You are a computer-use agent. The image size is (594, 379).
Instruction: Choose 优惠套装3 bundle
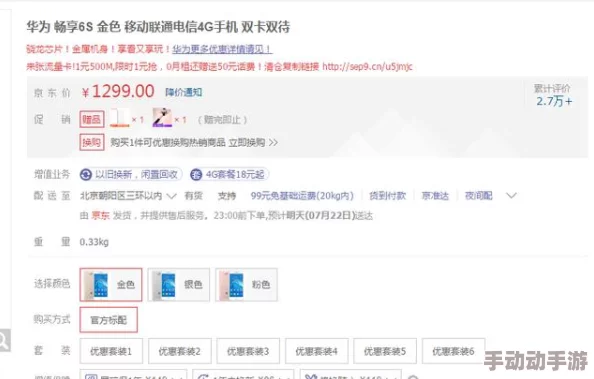click(248, 351)
